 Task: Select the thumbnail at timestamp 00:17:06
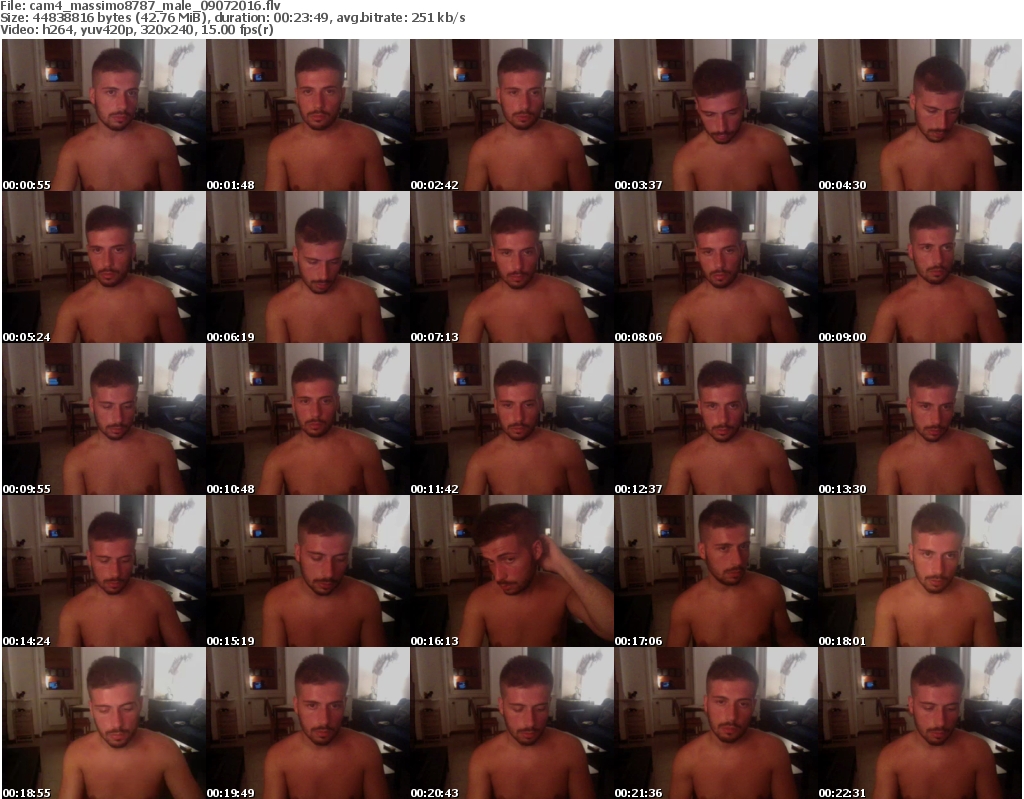tap(715, 571)
